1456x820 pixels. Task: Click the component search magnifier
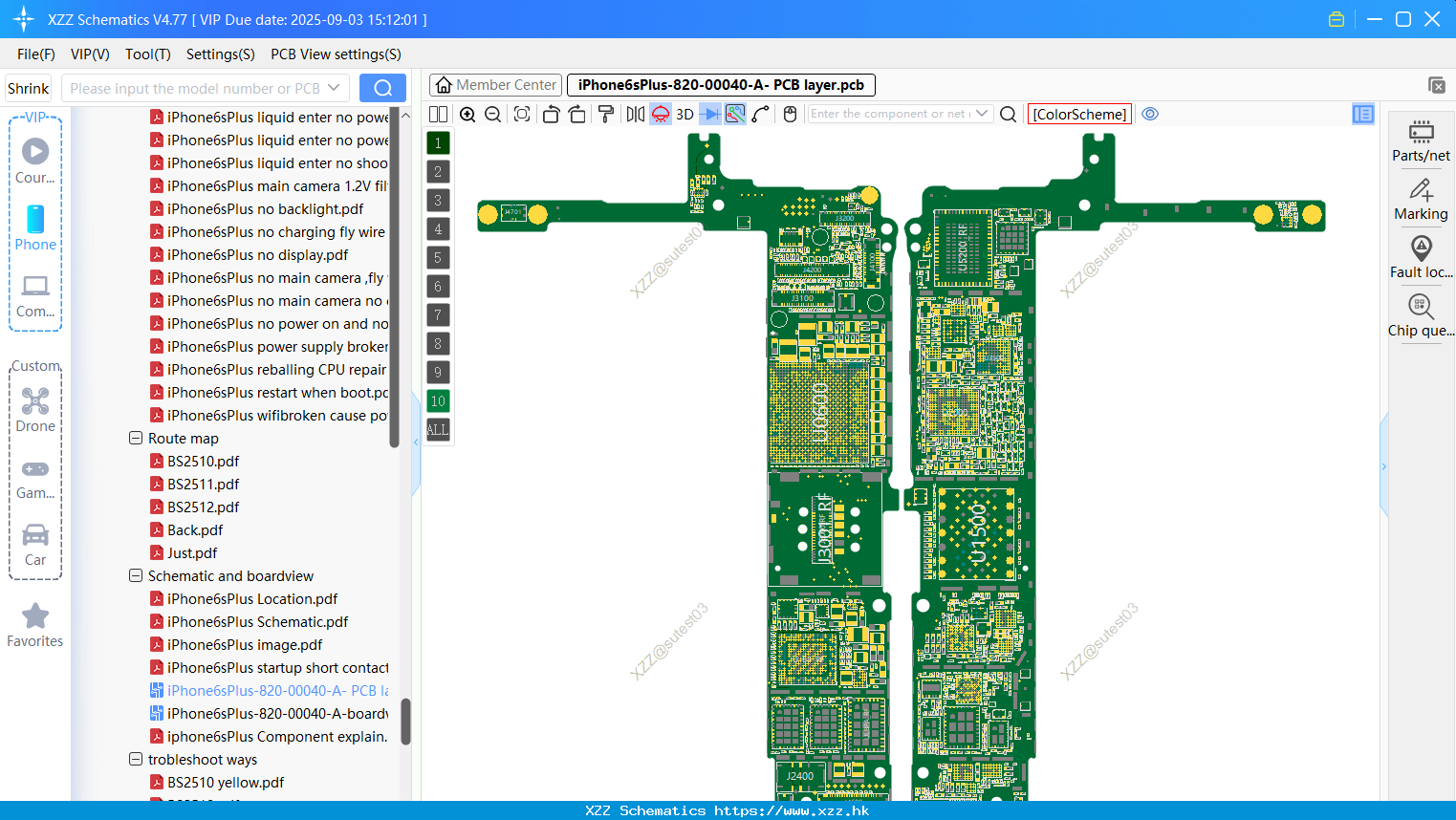[x=1008, y=114]
